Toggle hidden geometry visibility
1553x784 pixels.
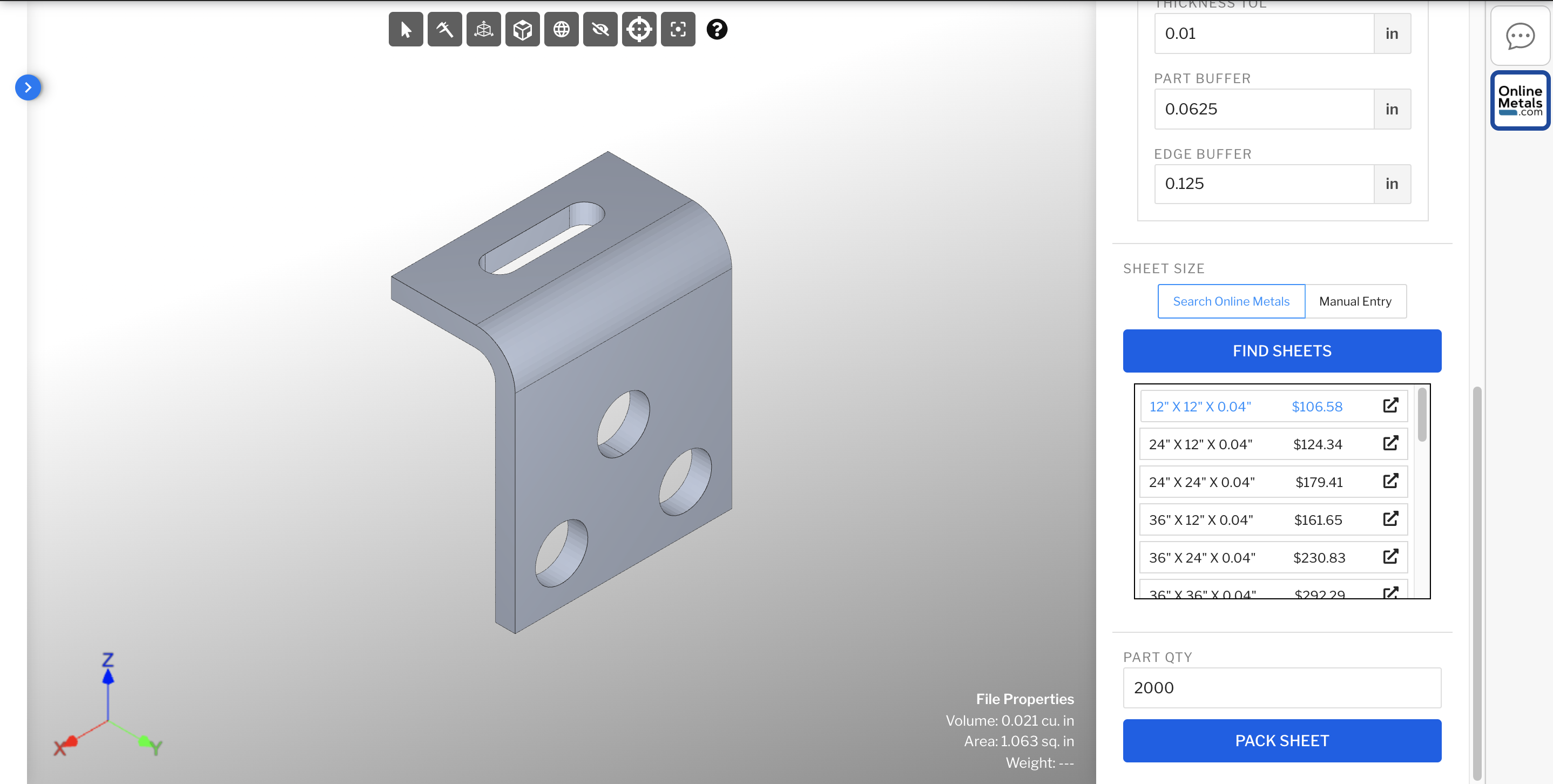pyautogui.click(x=600, y=28)
